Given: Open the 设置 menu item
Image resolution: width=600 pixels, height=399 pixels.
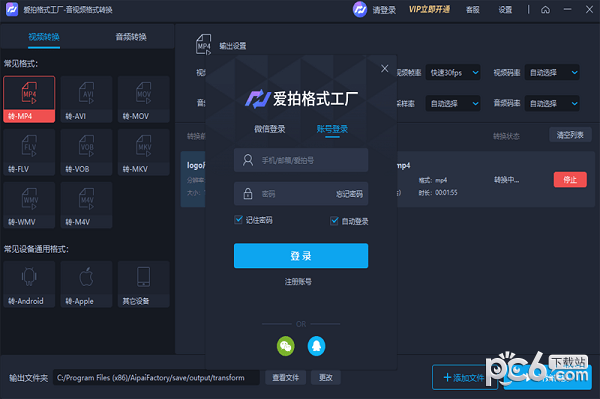Looking at the screenshot, I should (505, 10).
